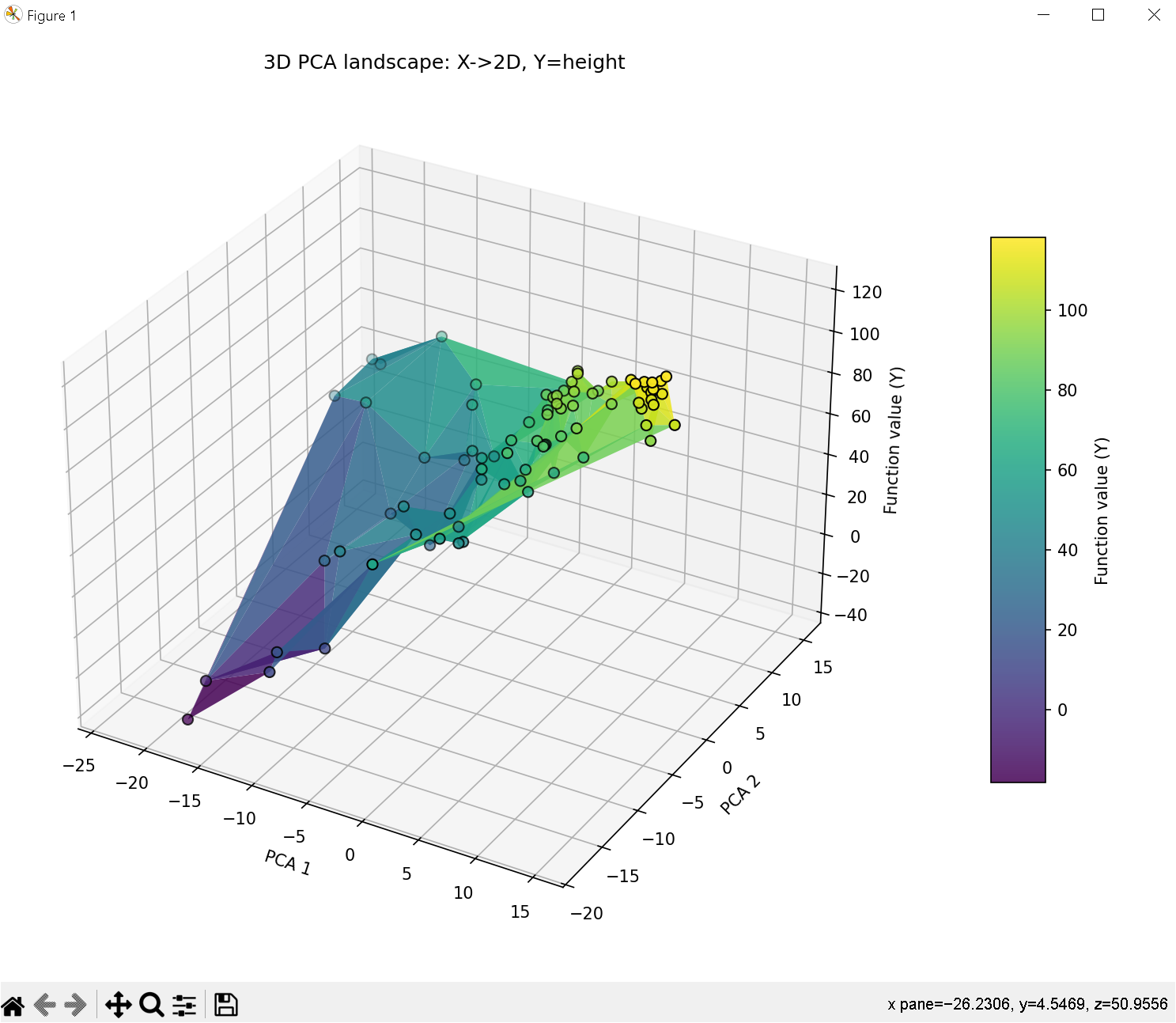
Task: Click the colorbar tick label "80"
Action: click(1067, 390)
